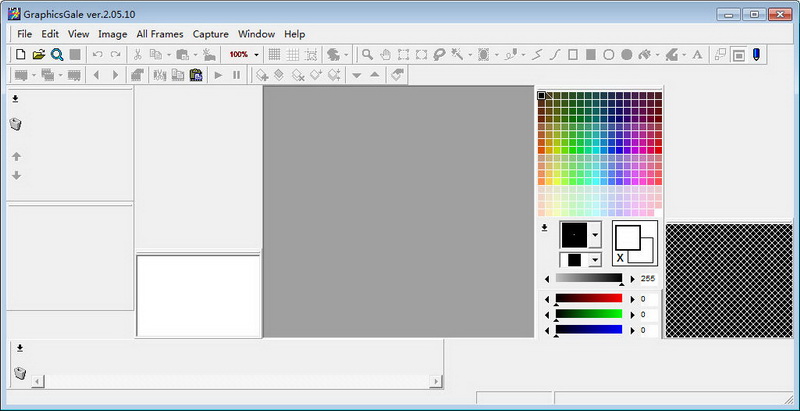Open the 100% zoom dropdown
Screen dimensions: 800x411
256,55
